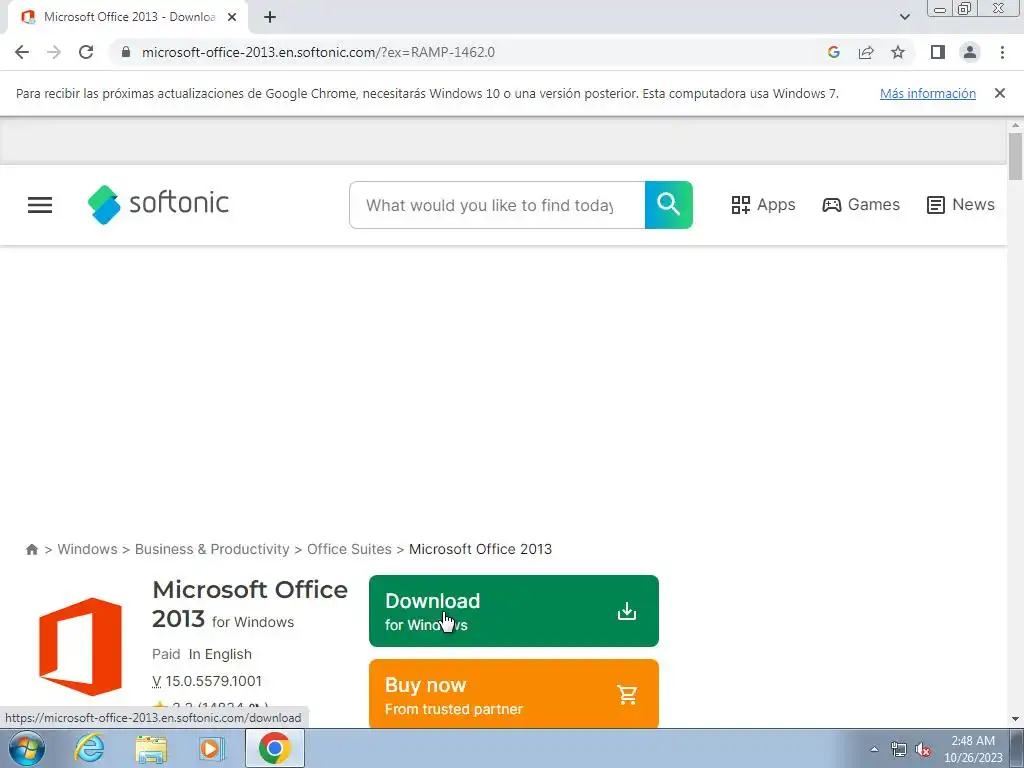1024x768 pixels.
Task: Show hidden system tray icons
Action: coord(874,749)
